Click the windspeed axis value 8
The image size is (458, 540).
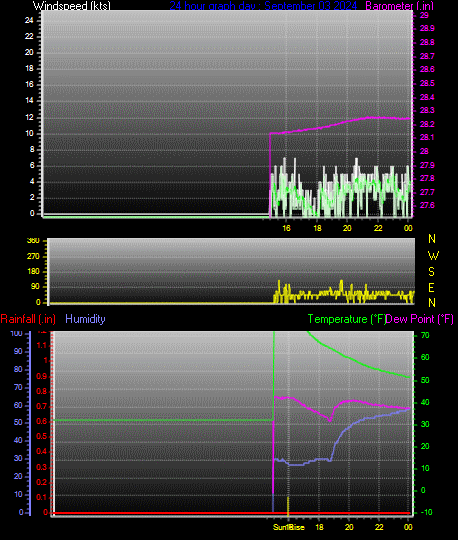click(x=32, y=149)
